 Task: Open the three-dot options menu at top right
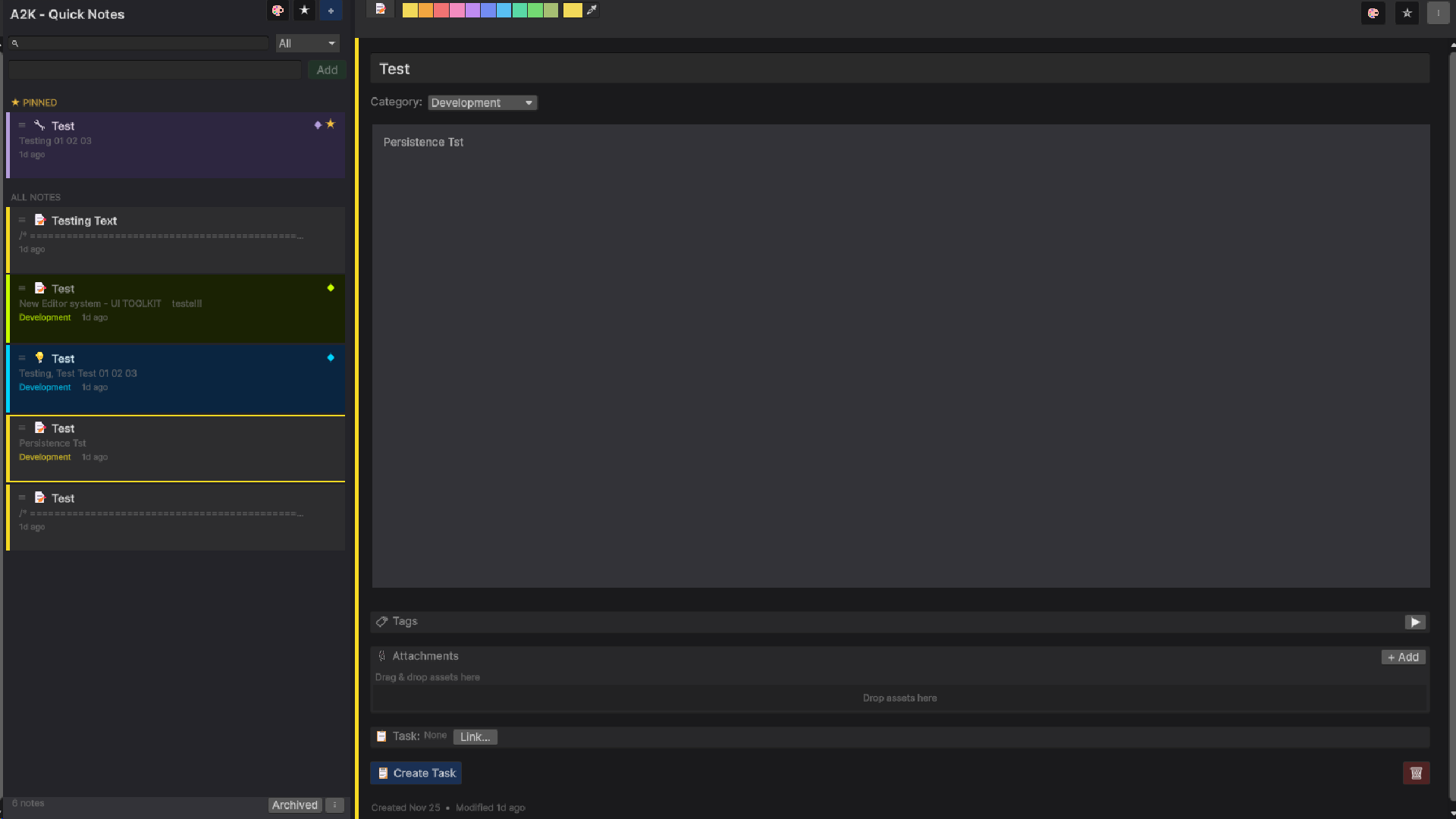(1438, 13)
